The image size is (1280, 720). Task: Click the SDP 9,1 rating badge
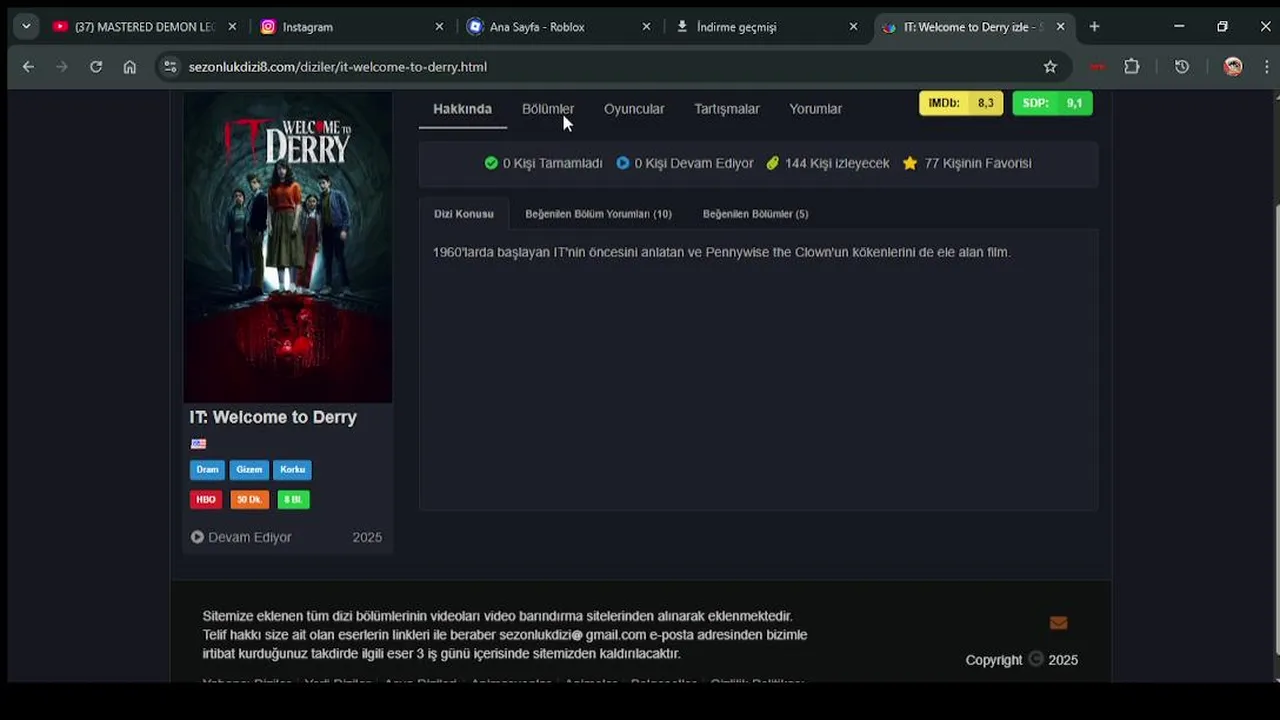(x=1052, y=103)
